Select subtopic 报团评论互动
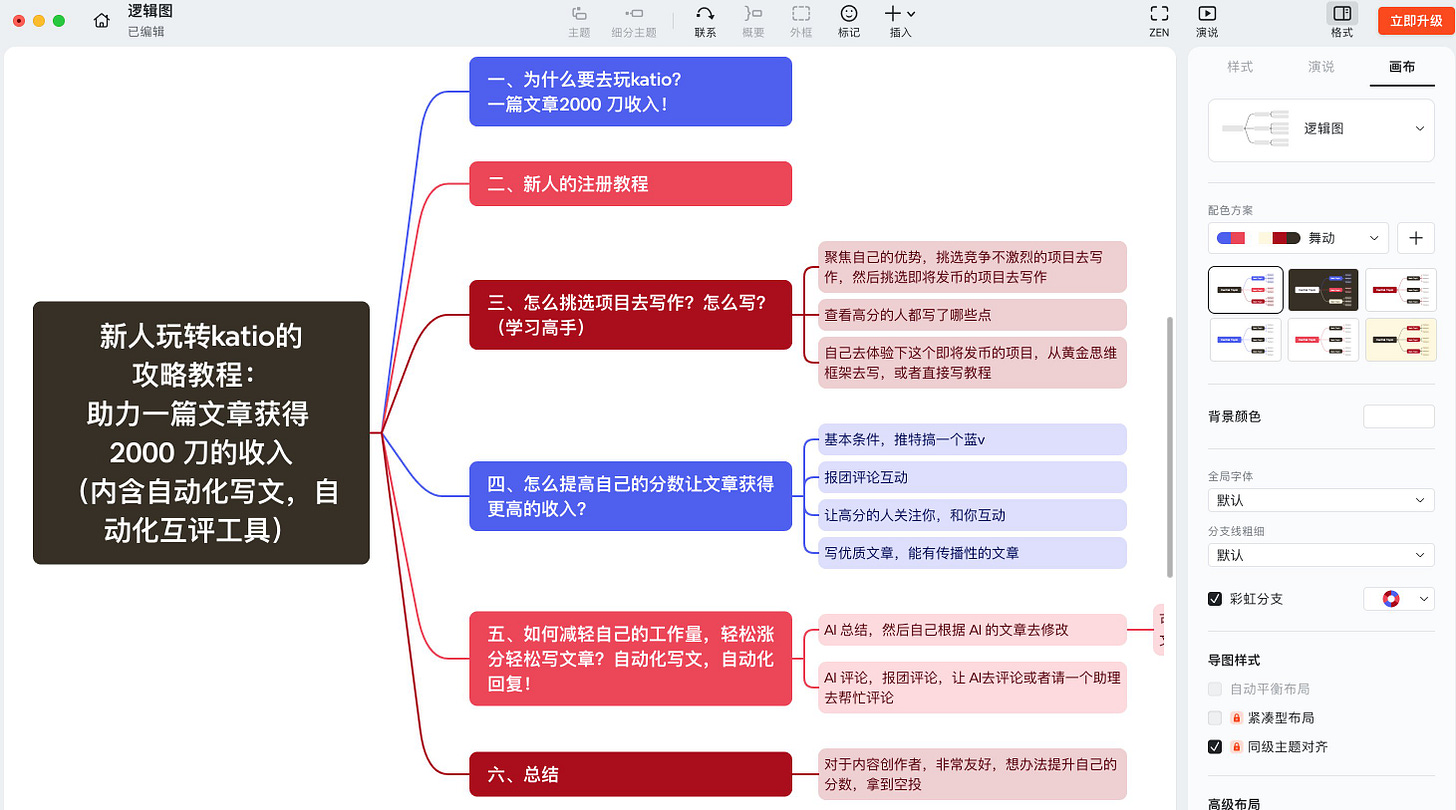 [972, 478]
